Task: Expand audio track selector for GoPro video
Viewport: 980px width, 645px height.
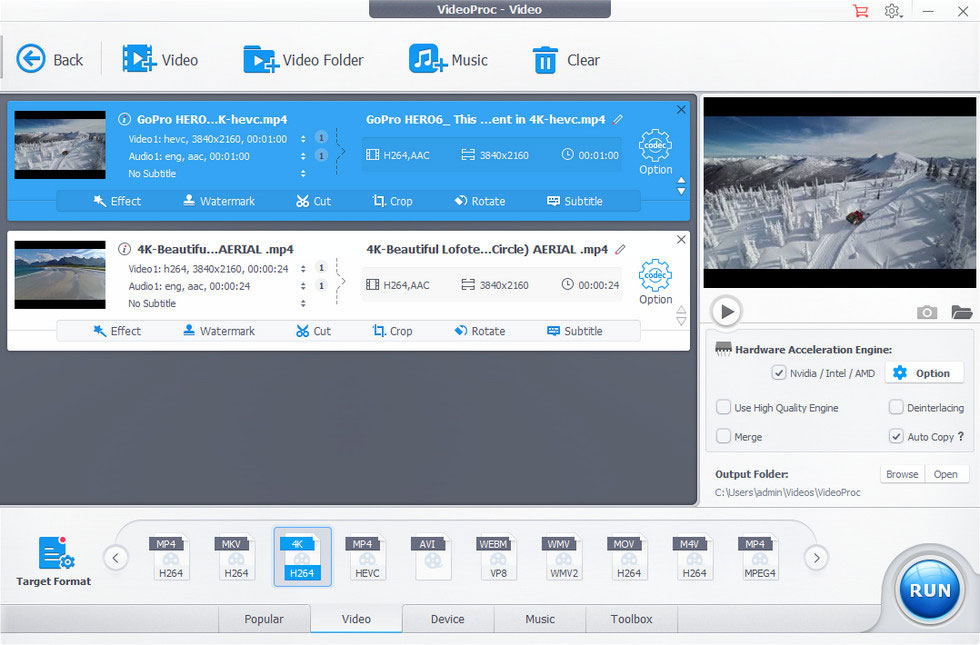Action: point(303,156)
